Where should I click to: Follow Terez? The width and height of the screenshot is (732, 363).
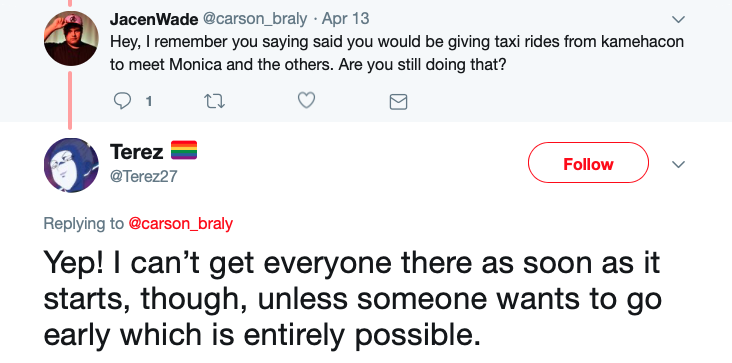pyautogui.click(x=588, y=163)
